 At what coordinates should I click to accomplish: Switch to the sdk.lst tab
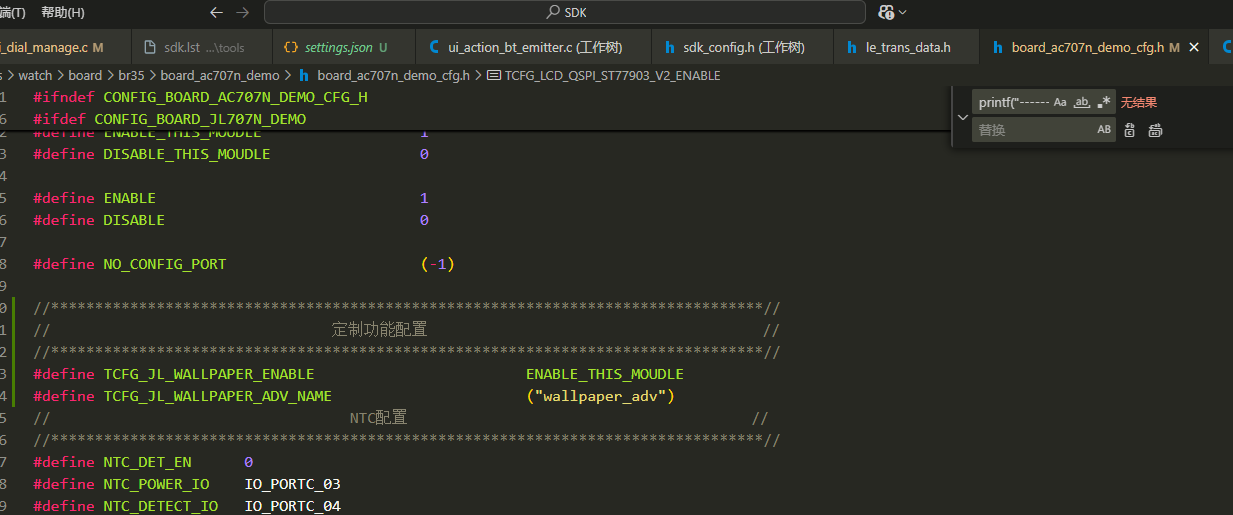tap(204, 47)
